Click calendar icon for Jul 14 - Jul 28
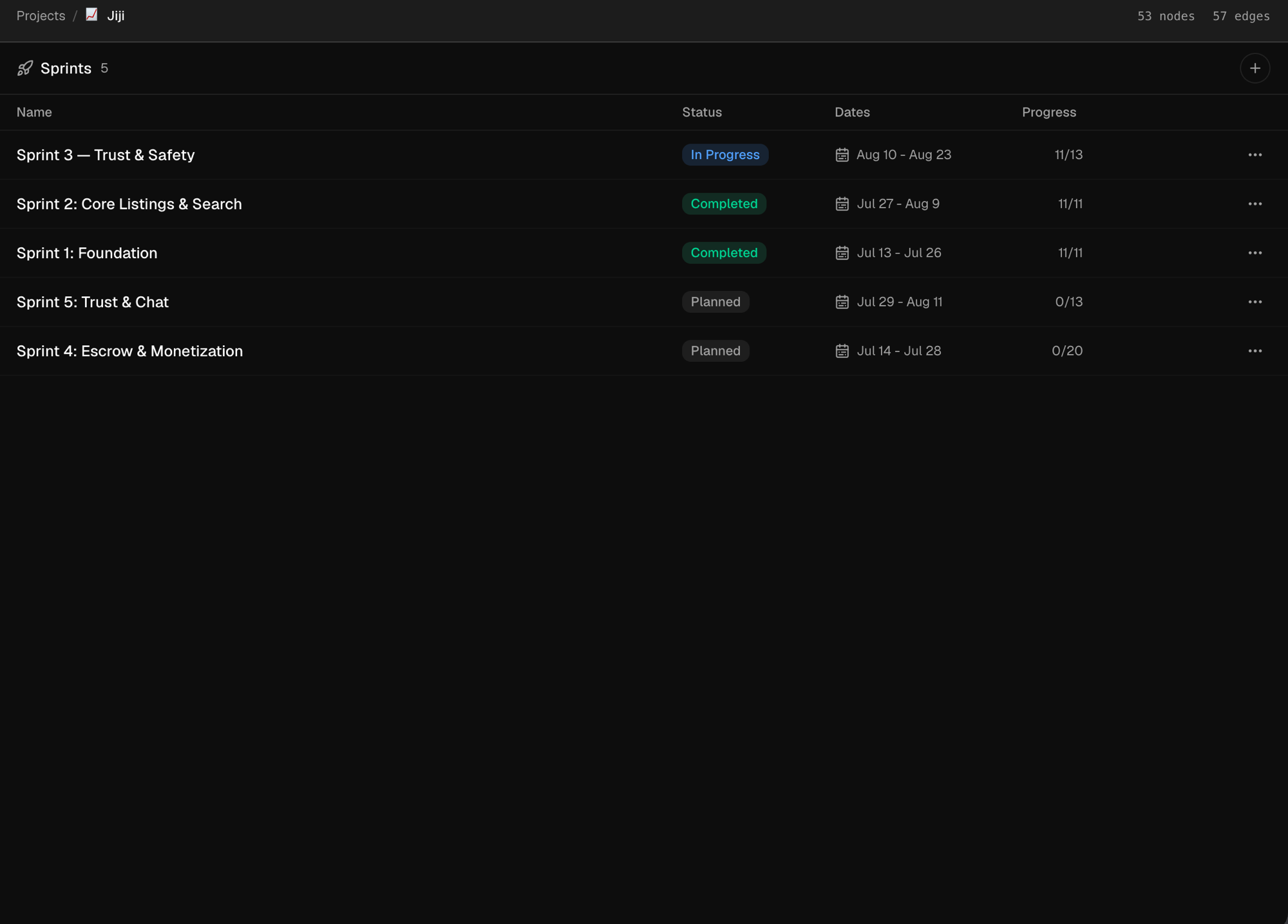This screenshot has width=1288, height=924. tap(842, 350)
